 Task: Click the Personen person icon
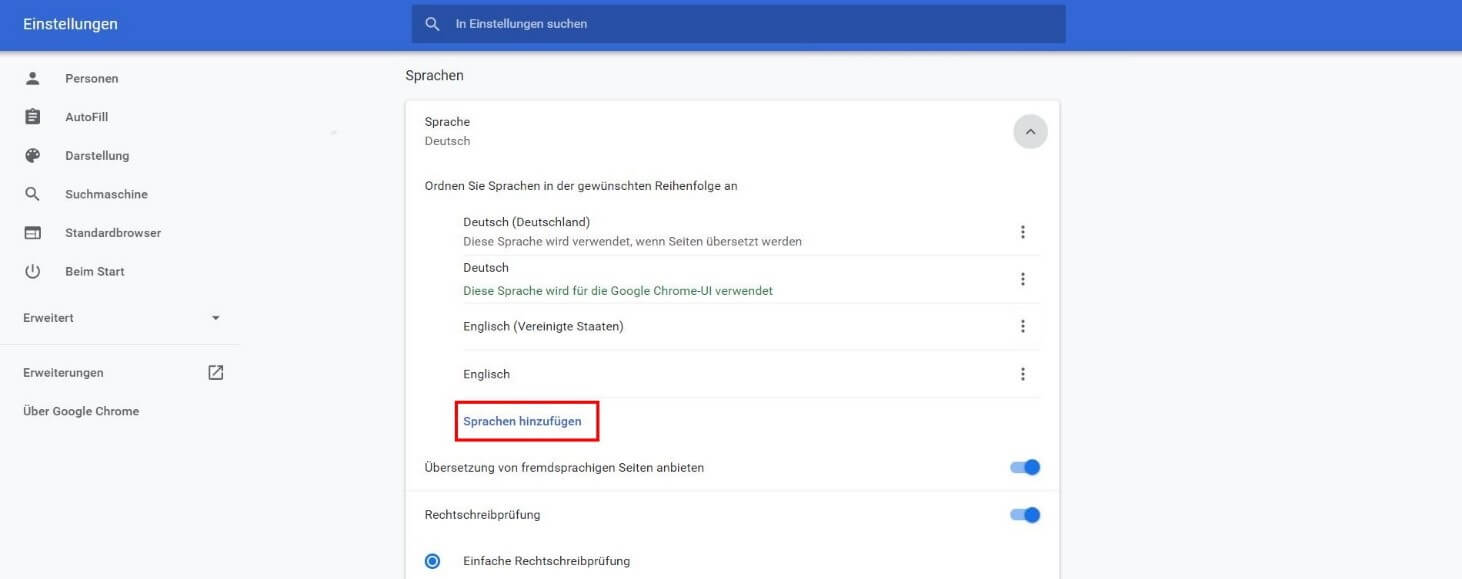point(33,78)
